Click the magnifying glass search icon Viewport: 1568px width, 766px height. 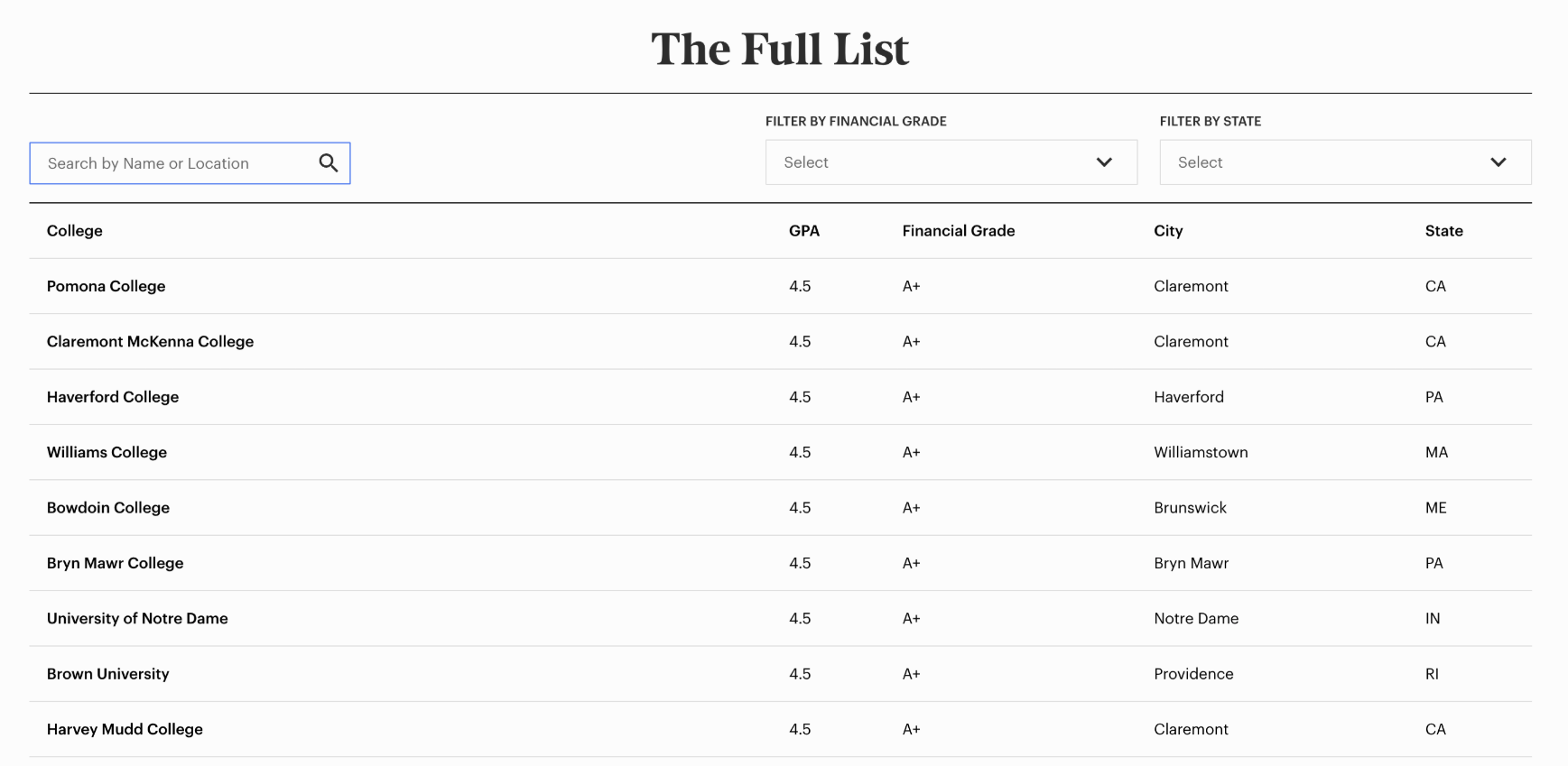coord(329,162)
